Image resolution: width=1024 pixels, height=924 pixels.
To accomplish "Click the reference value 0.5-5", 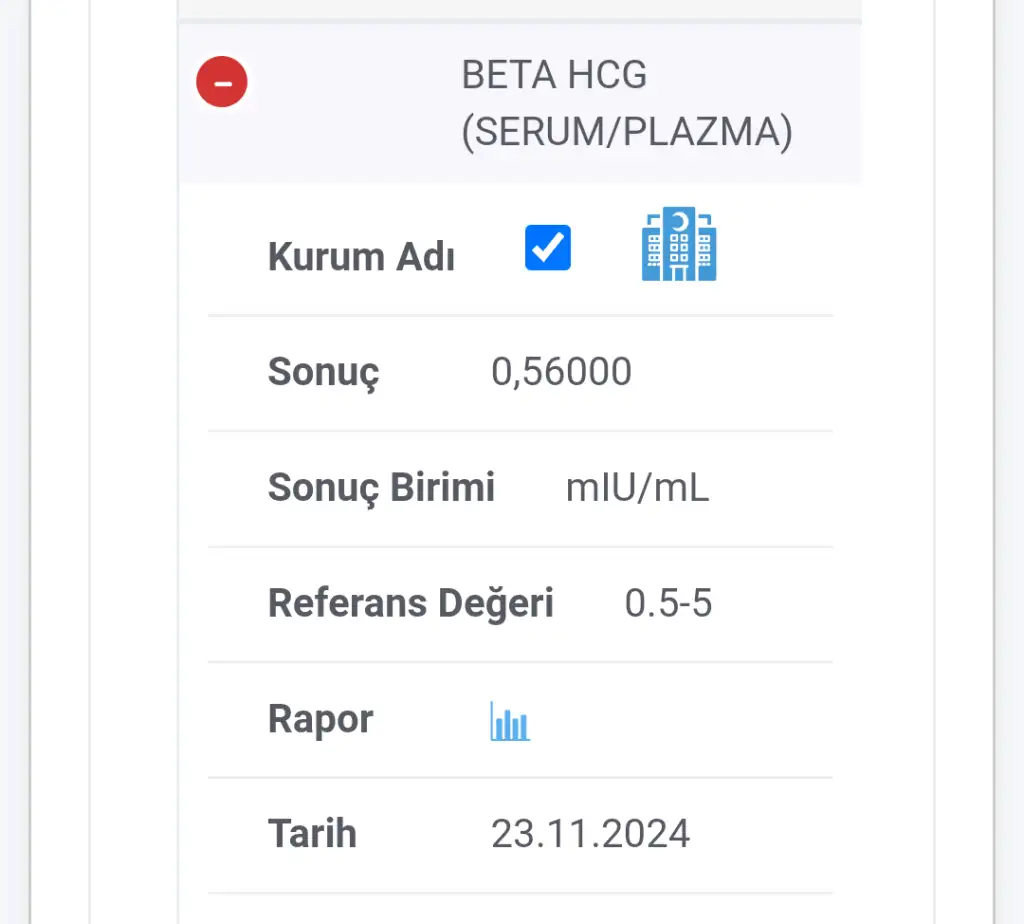I will tap(668, 603).
